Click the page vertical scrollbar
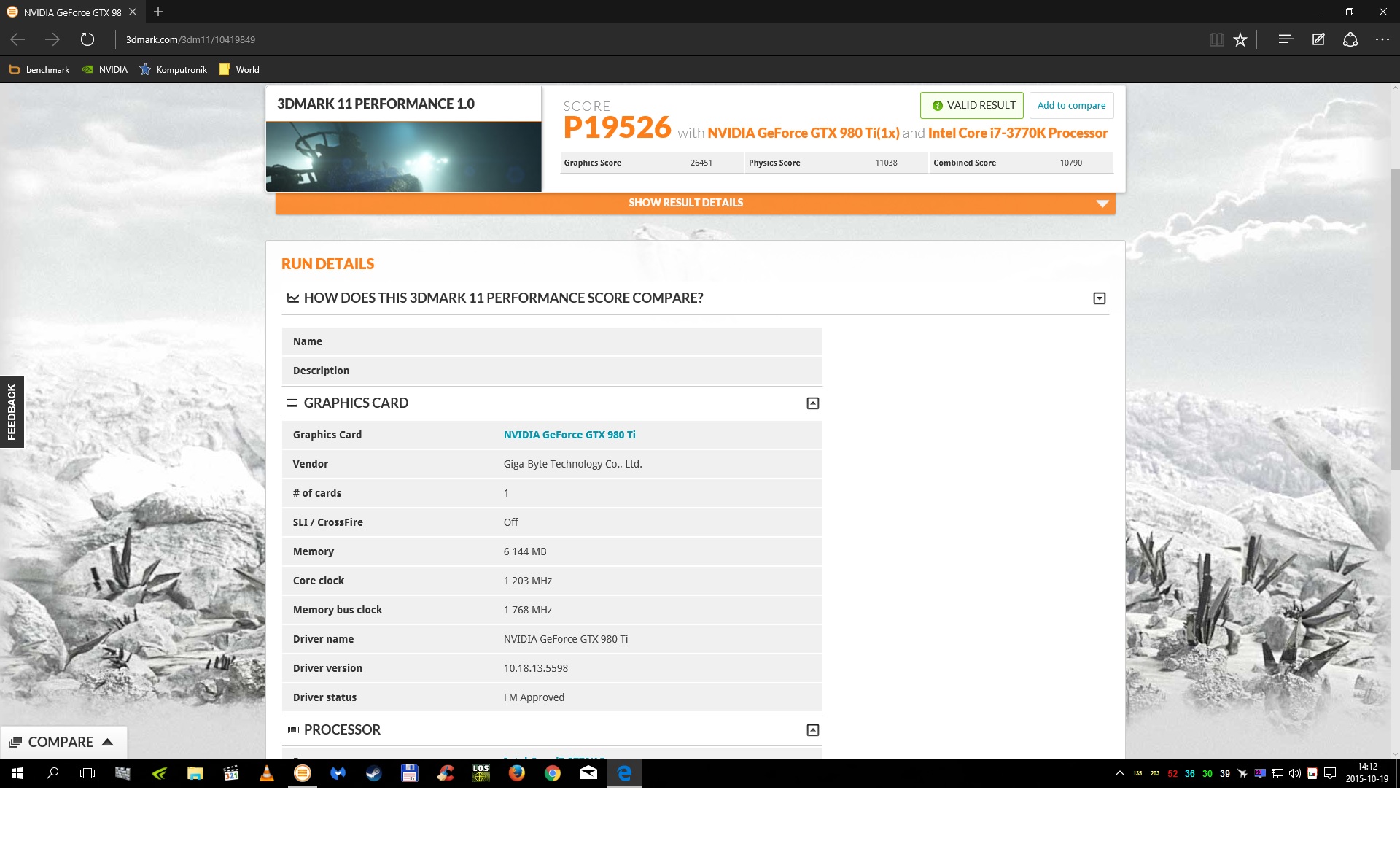The height and width of the screenshot is (852, 1400). pos(1395,321)
